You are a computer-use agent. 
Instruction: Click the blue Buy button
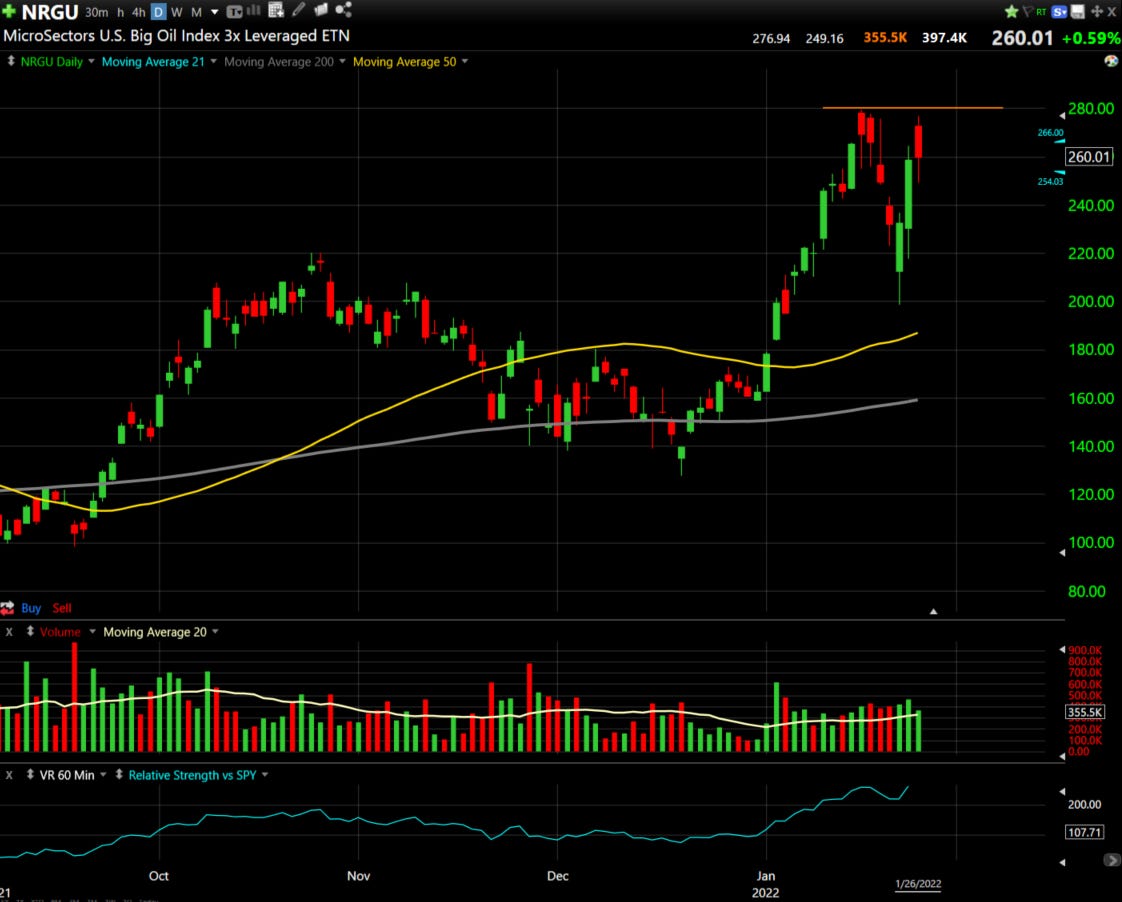(x=31, y=608)
